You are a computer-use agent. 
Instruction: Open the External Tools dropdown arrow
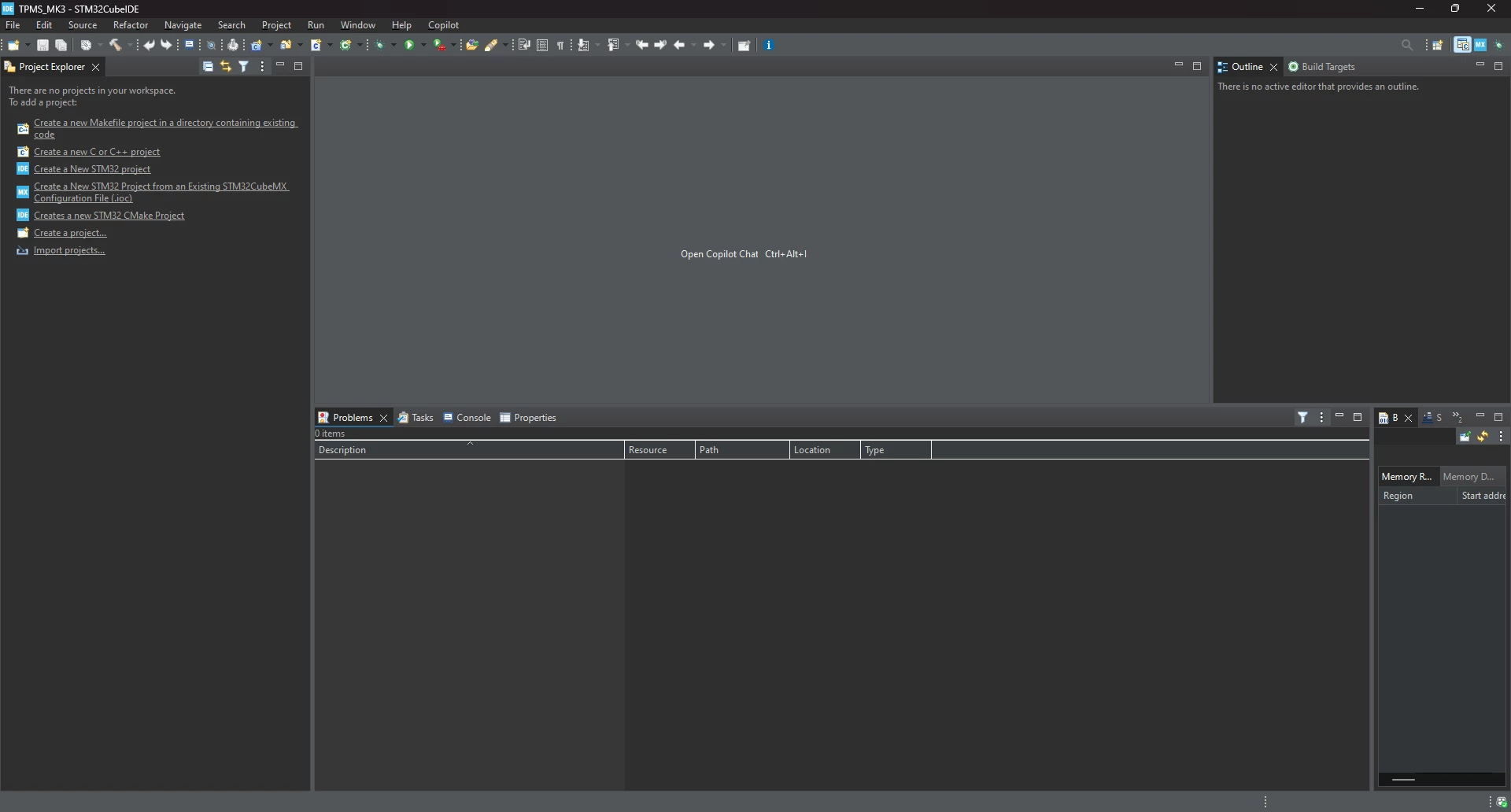[x=453, y=45]
